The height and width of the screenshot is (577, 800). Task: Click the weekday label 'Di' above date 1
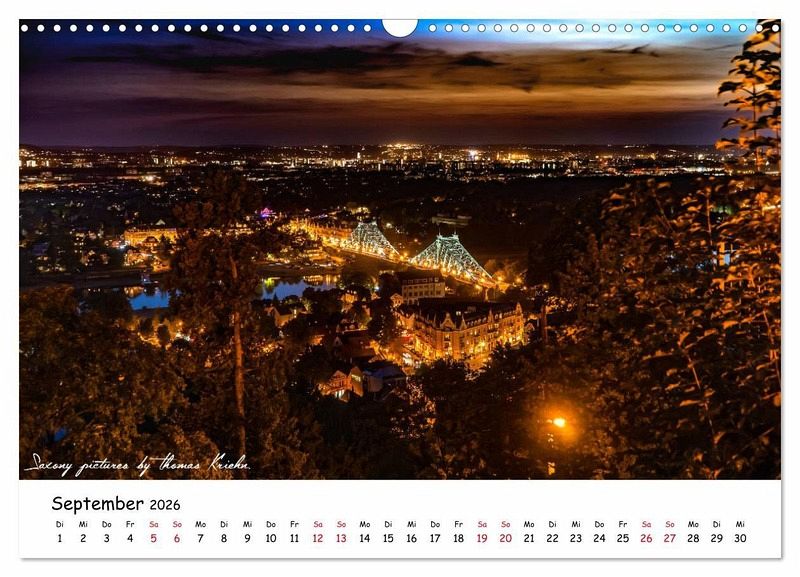60,524
